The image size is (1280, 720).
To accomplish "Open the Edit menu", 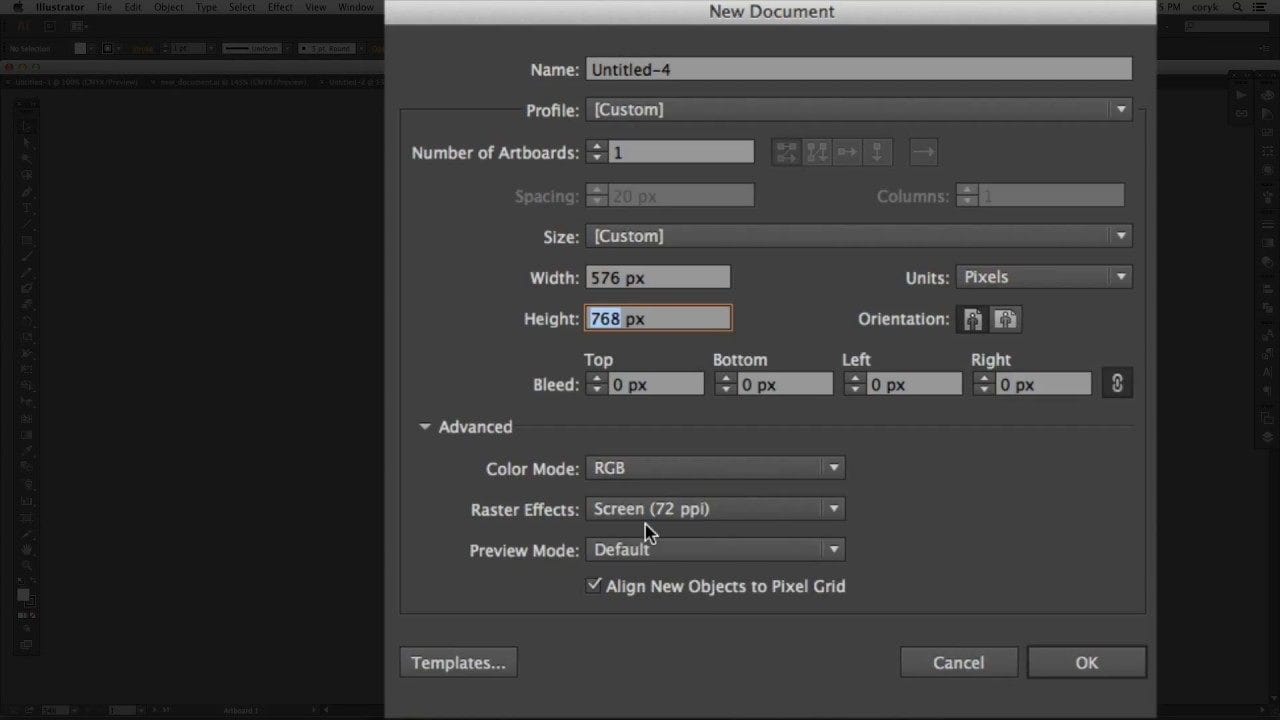I will pyautogui.click(x=133, y=7).
